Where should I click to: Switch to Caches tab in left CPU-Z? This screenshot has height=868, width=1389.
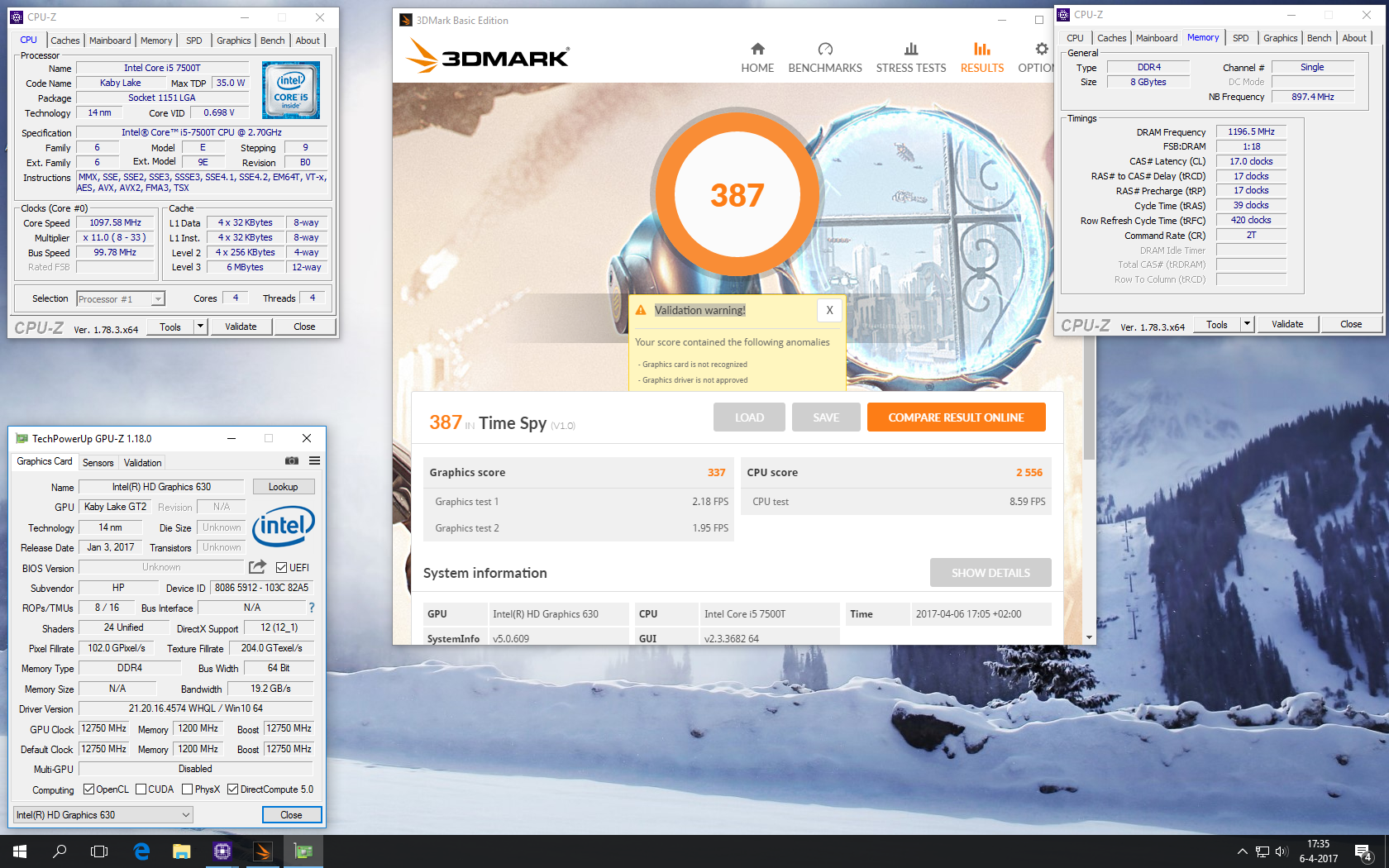pos(65,41)
